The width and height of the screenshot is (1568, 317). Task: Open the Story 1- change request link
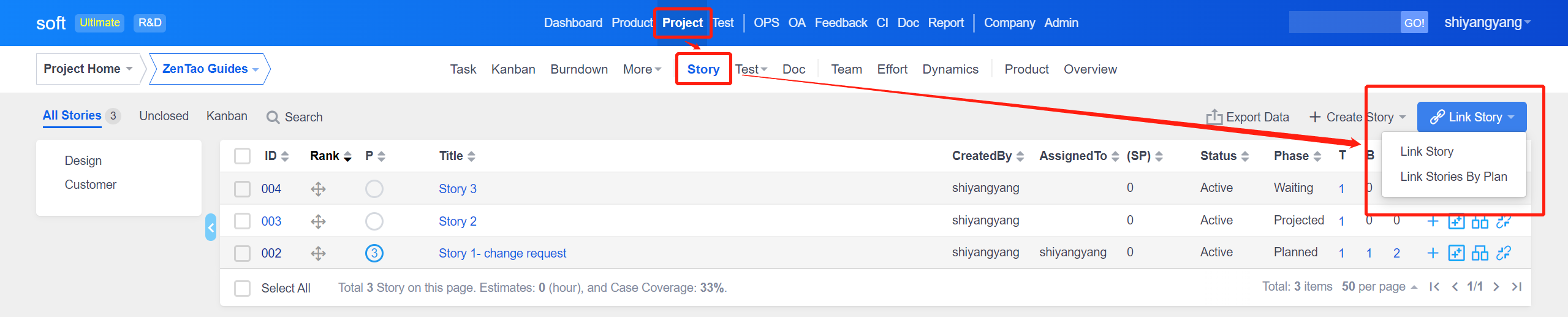pyautogui.click(x=502, y=253)
